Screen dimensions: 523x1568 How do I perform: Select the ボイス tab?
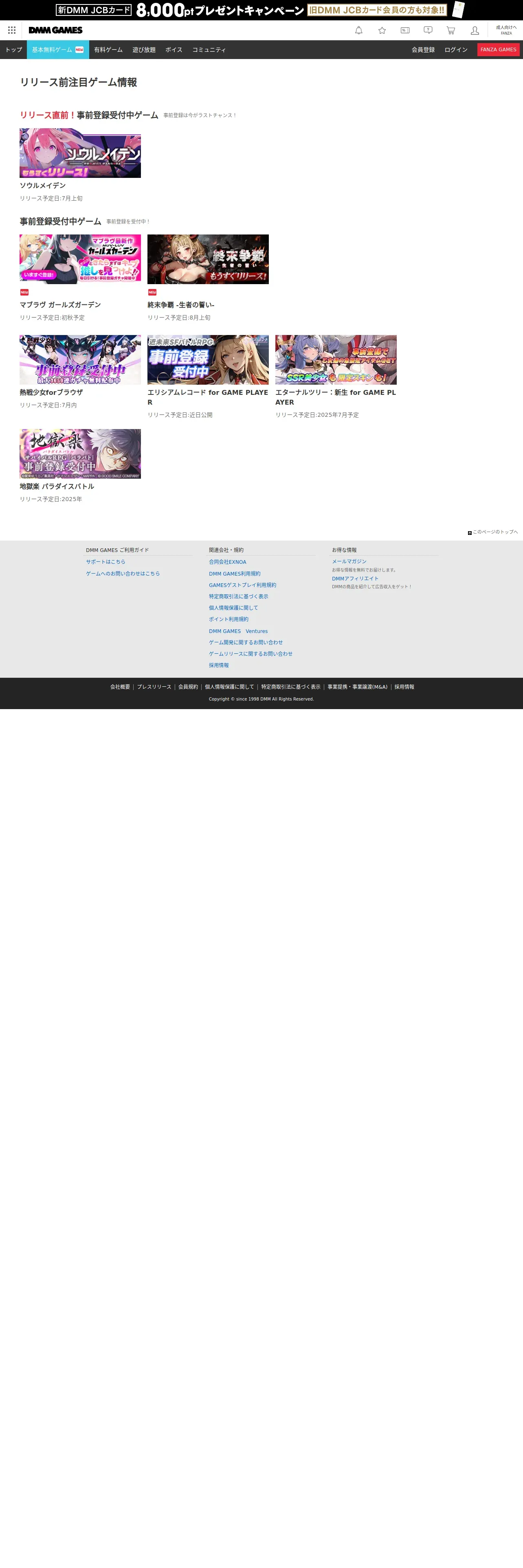[x=174, y=50]
